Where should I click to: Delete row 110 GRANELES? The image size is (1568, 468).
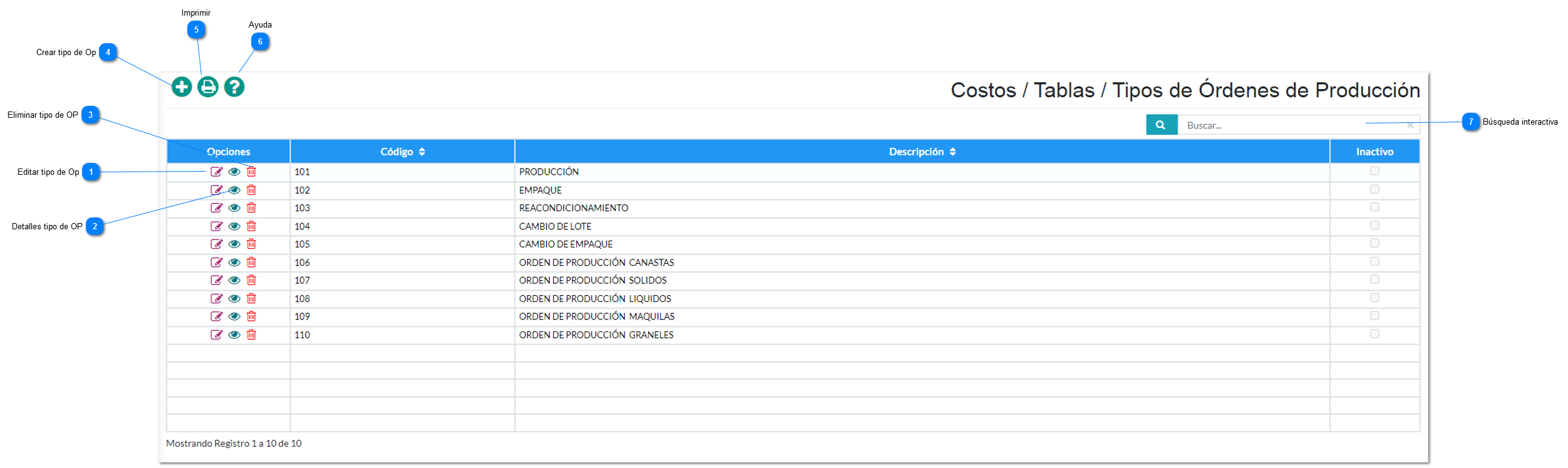(251, 335)
